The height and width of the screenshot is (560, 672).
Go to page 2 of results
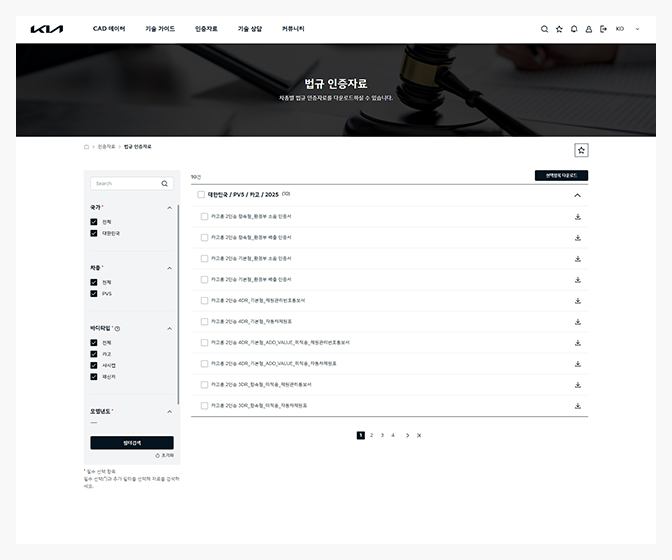pos(371,435)
